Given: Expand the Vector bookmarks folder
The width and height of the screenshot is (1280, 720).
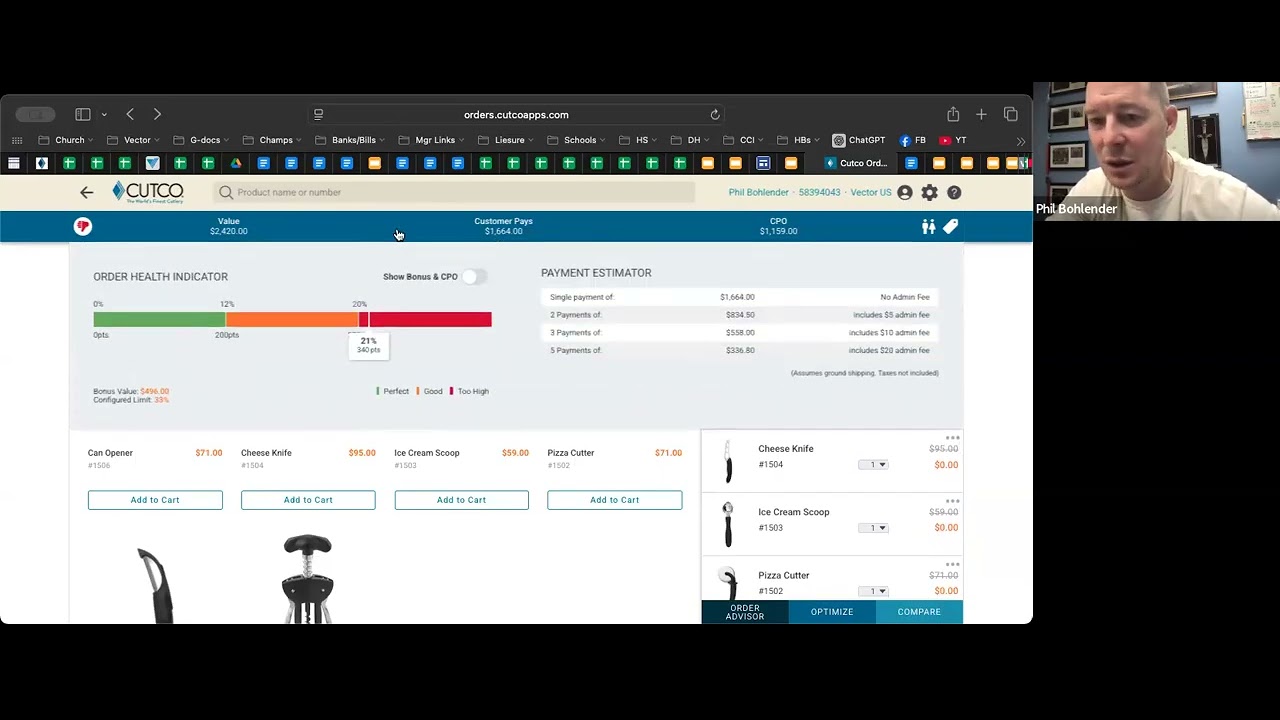Looking at the screenshot, I should coord(133,141).
